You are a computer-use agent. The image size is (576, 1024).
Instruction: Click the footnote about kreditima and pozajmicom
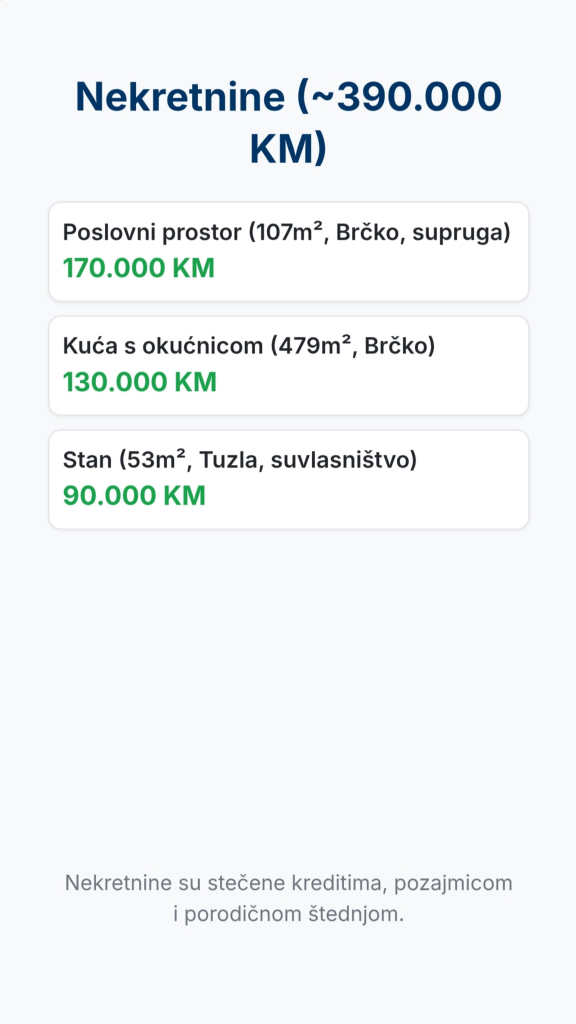pyautogui.click(x=288, y=899)
